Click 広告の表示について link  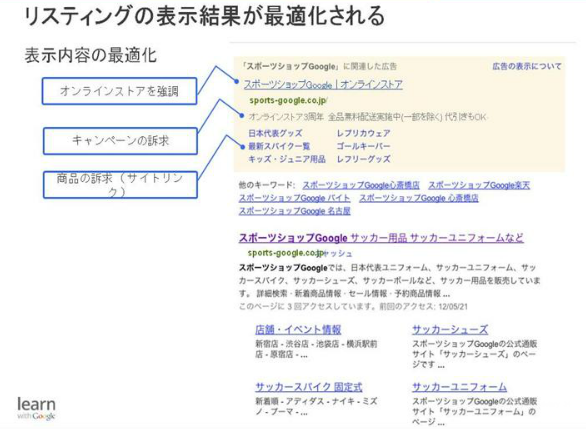point(527,67)
